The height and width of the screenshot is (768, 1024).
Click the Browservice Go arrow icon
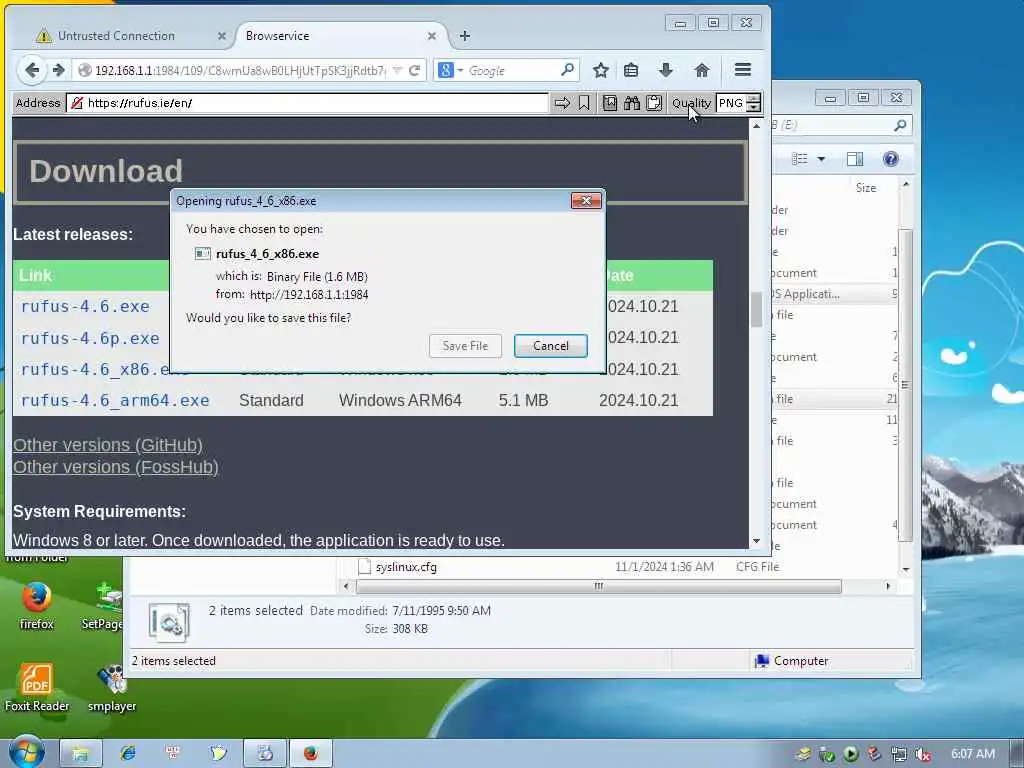coord(562,103)
